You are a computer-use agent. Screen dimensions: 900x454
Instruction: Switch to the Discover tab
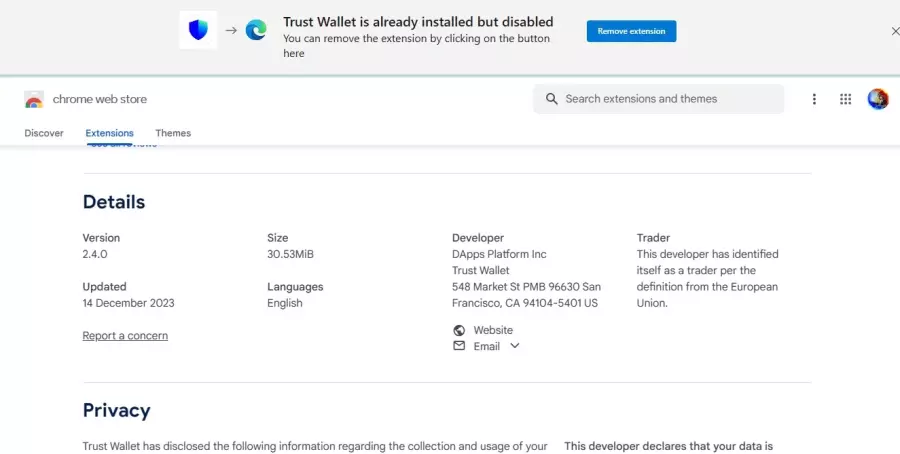pos(44,133)
